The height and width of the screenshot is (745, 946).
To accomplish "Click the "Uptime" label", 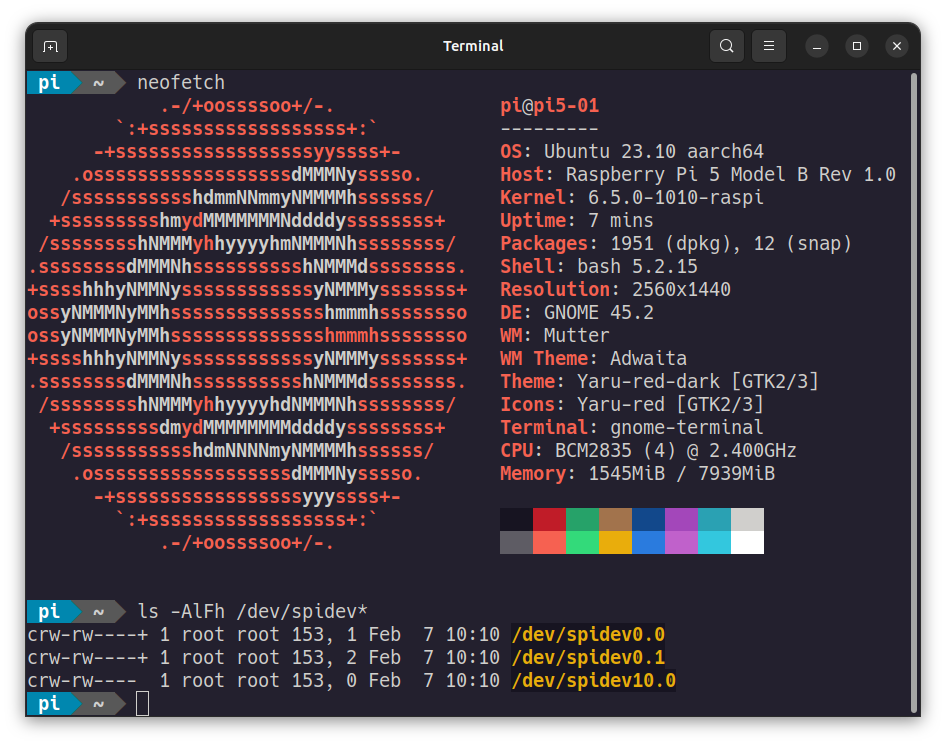I will pos(533,220).
